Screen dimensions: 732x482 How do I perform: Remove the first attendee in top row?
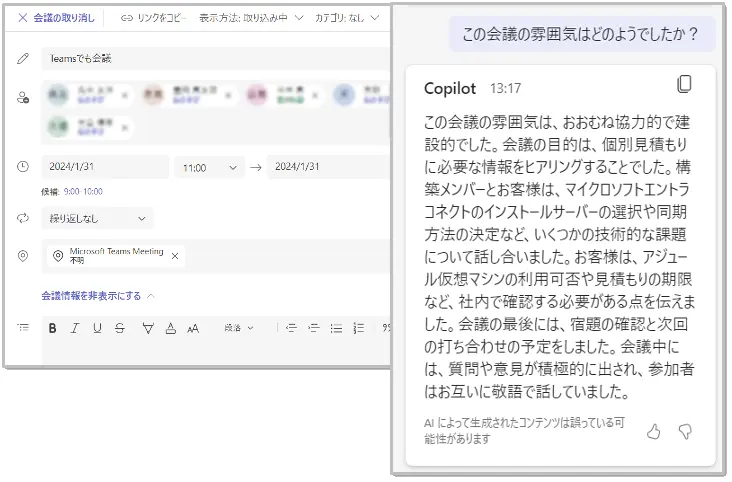click(x=125, y=96)
